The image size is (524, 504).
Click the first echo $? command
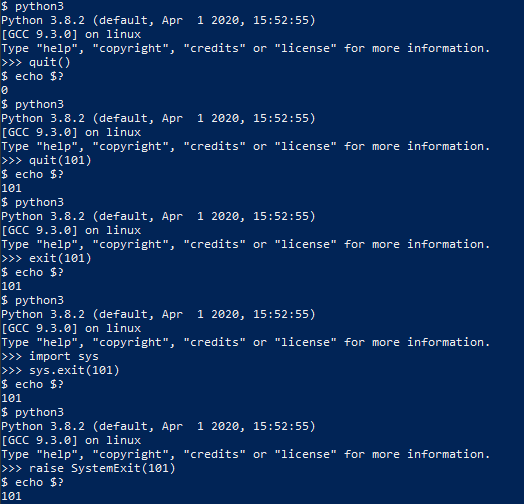pyautogui.click(x=32, y=77)
